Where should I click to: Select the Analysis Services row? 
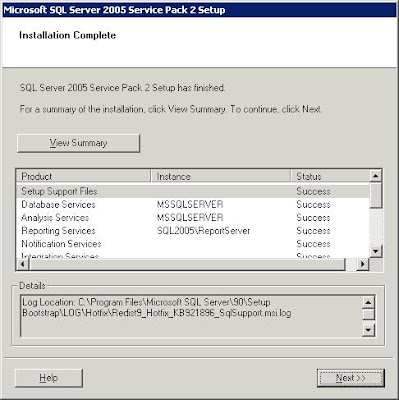(193, 218)
